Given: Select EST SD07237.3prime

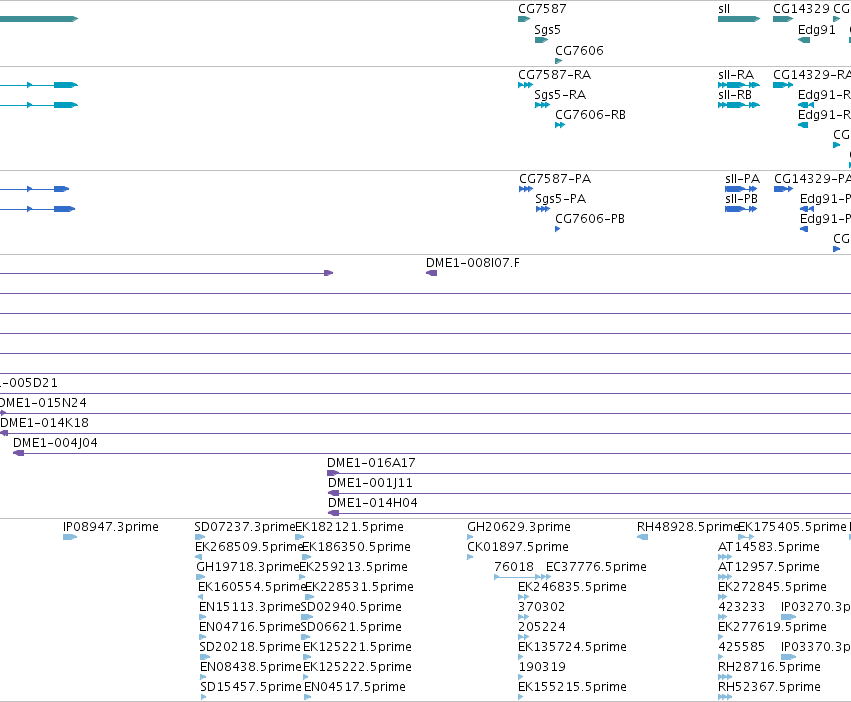Looking at the screenshot, I should 244,527.
